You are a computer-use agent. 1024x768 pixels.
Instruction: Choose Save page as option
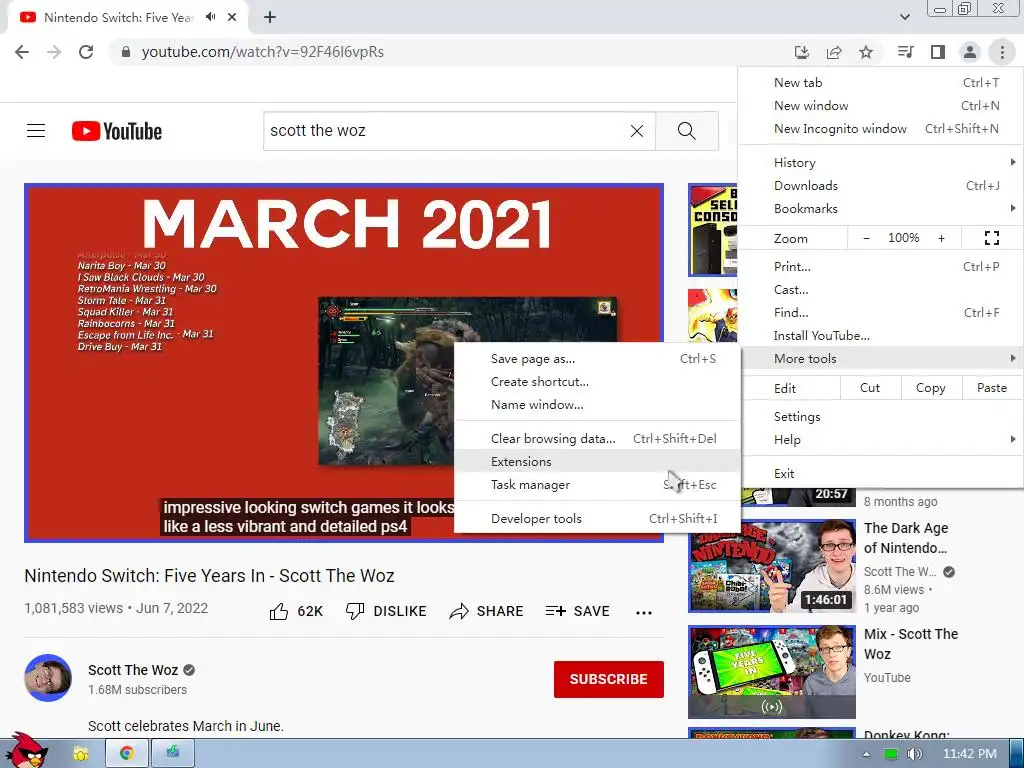click(598, 359)
